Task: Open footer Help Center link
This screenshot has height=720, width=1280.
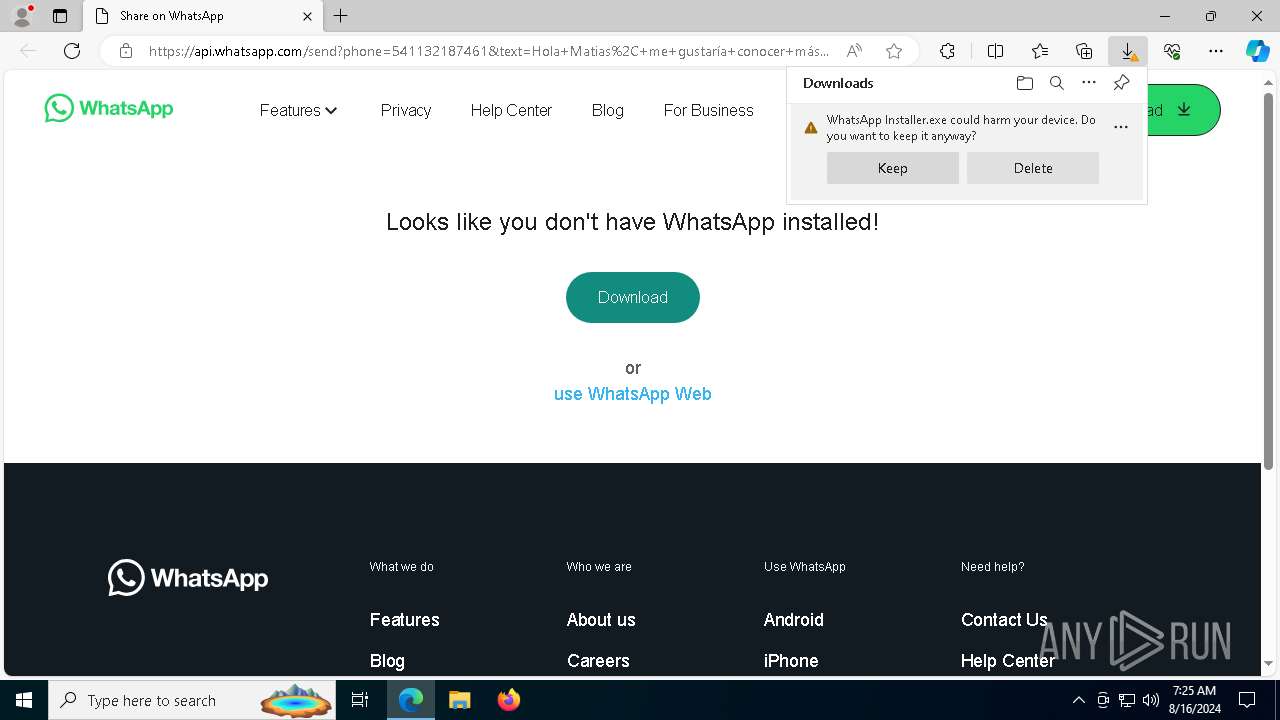Action: tap(1008, 661)
